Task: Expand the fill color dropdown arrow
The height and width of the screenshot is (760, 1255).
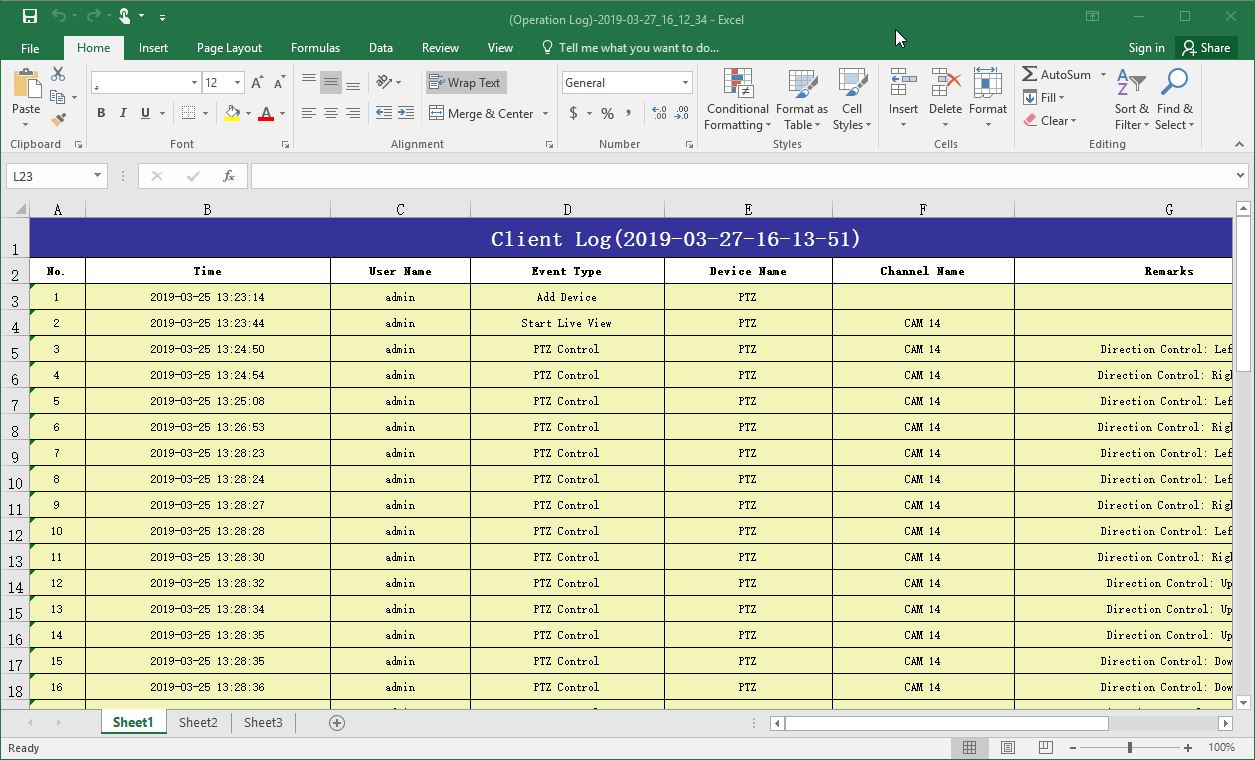Action: point(247,114)
